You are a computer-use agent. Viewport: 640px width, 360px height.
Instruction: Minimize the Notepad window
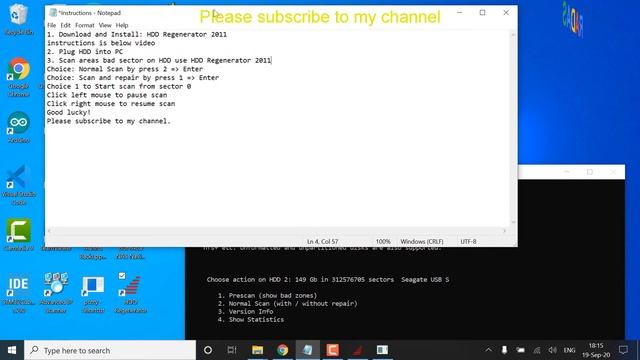(460, 13)
